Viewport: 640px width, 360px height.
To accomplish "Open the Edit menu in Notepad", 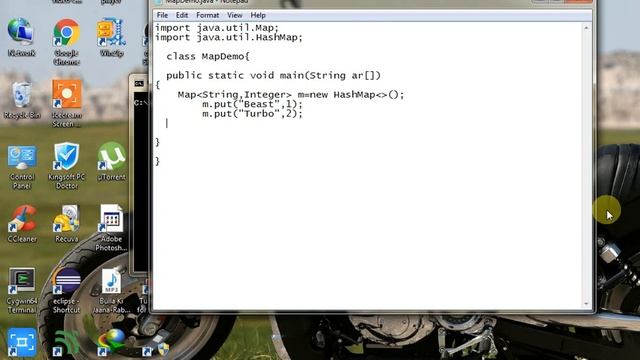I will click(x=182, y=15).
